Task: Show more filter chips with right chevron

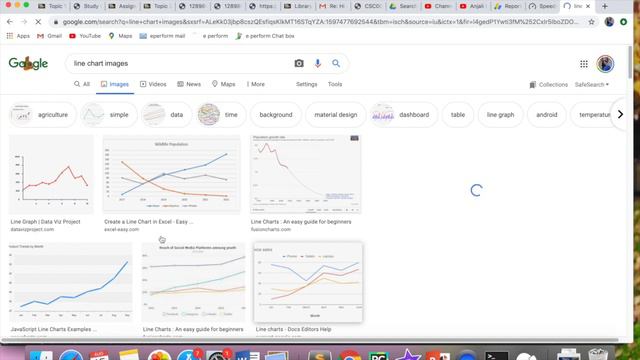Action: pyautogui.click(x=620, y=115)
